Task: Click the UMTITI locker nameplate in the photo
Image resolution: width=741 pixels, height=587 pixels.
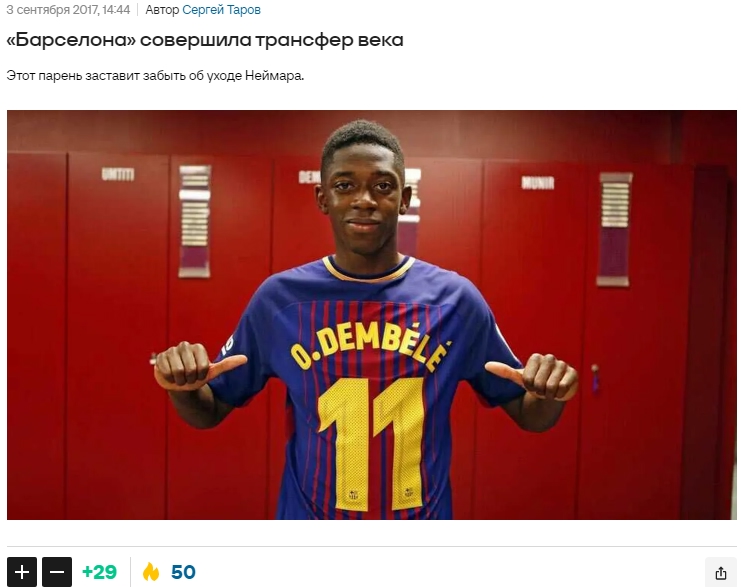Action: pos(118,174)
